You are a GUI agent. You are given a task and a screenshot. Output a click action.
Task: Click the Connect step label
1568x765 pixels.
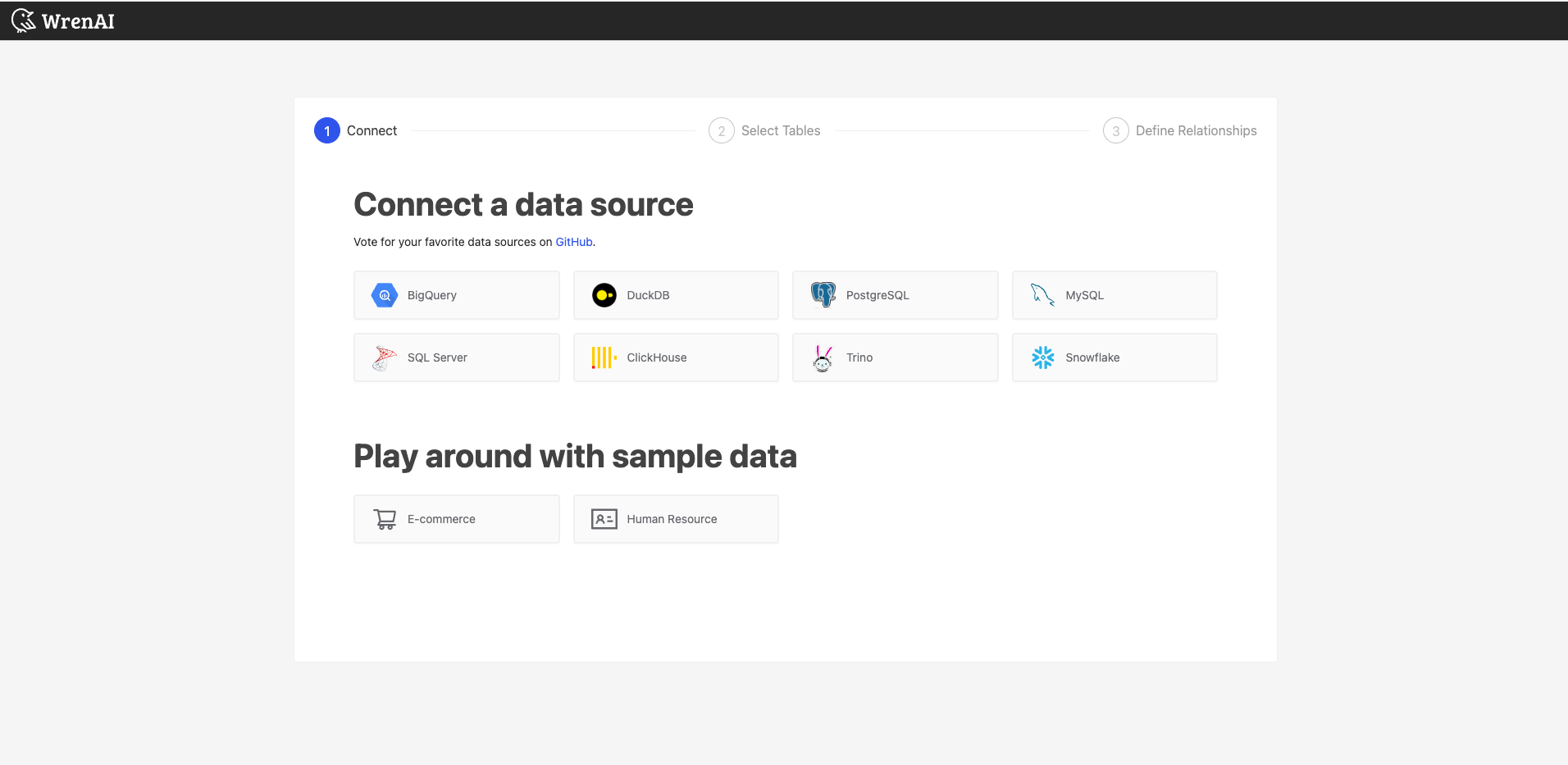tap(371, 130)
